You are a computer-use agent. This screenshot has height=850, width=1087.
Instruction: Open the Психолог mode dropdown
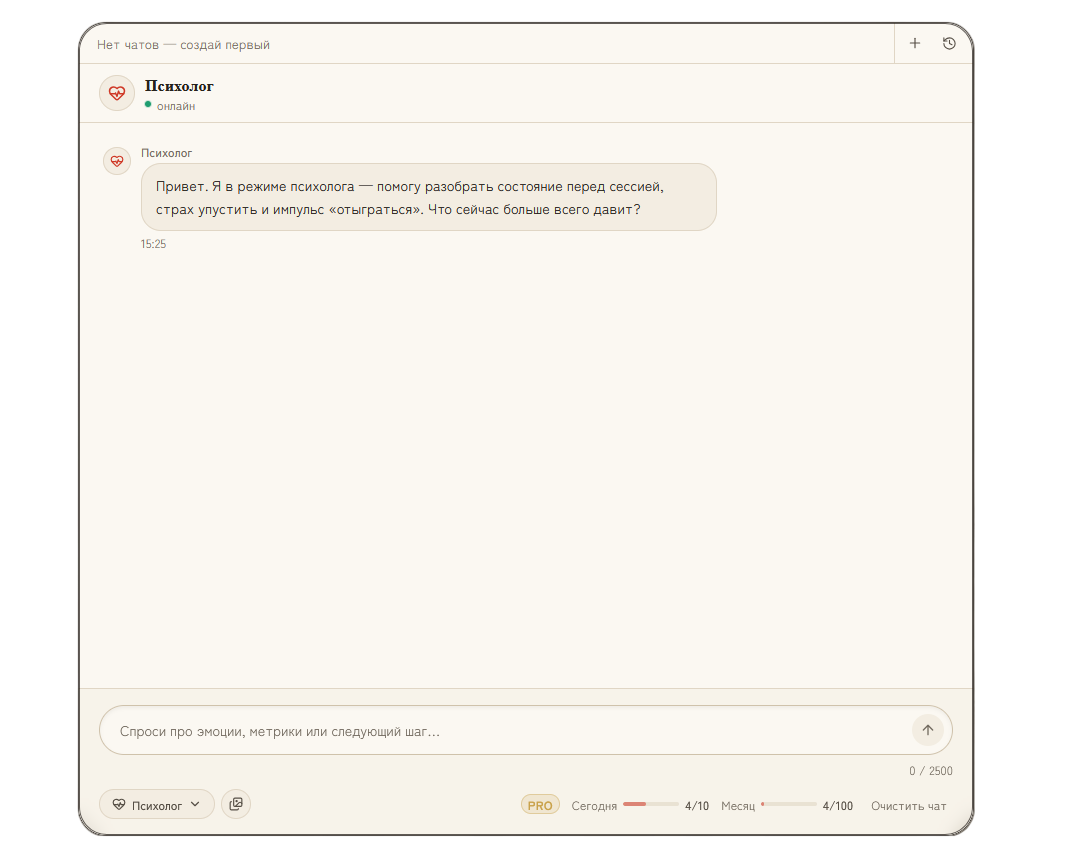157,804
